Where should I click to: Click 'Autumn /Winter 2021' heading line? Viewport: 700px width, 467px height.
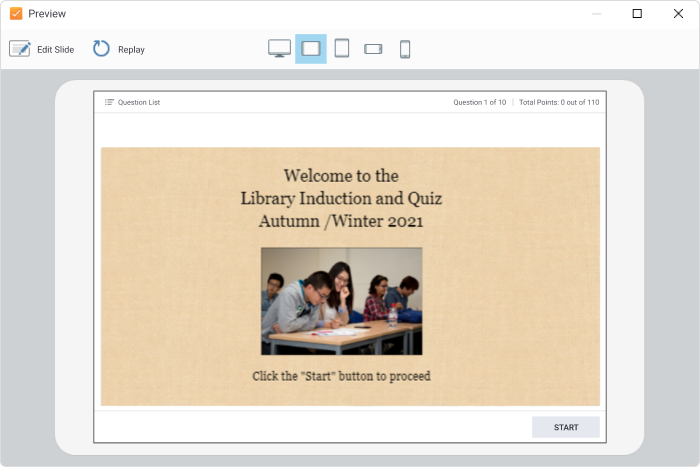342,221
